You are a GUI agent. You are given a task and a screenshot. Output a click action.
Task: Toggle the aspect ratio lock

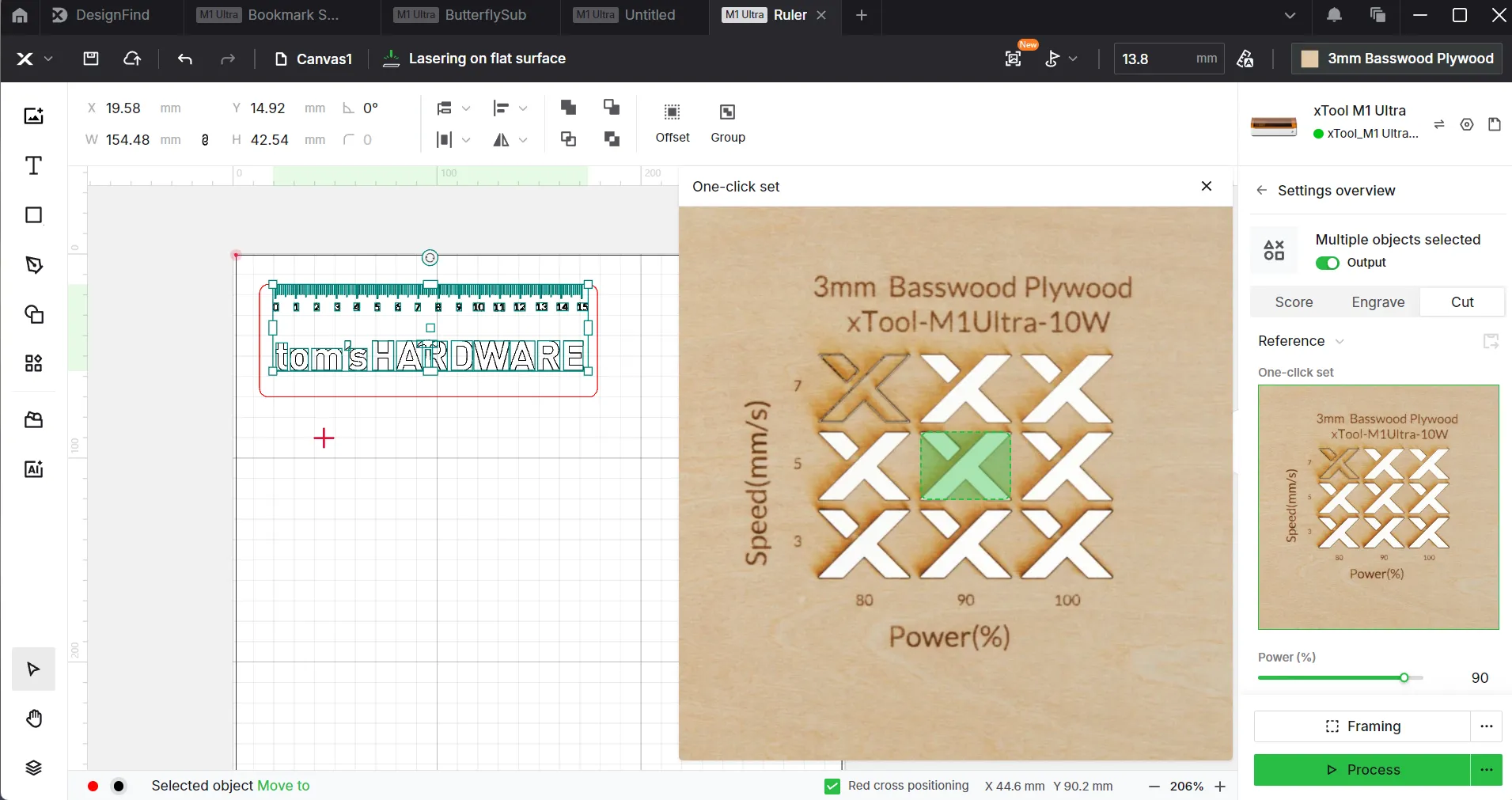(x=206, y=139)
